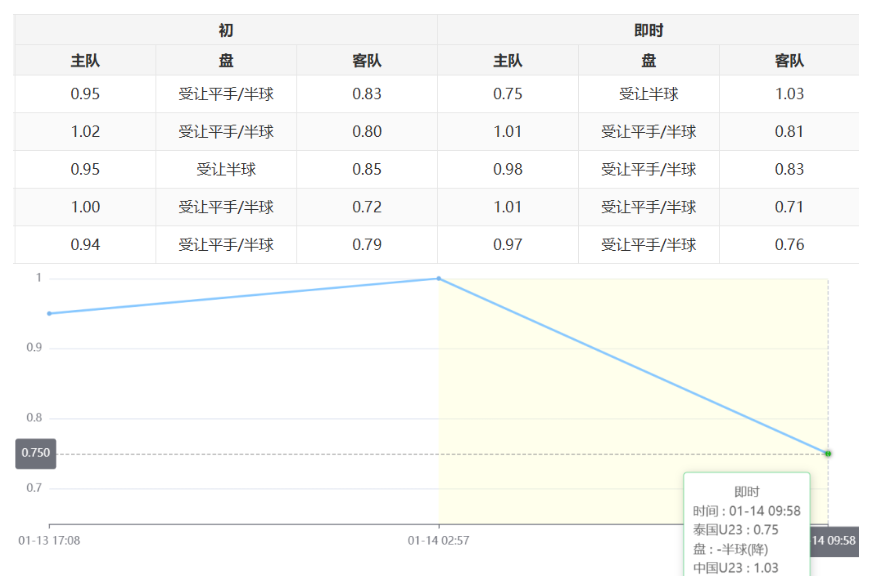878x585 pixels.
Task: Select the 主队 header under 初
Action: tap(85, 61)
